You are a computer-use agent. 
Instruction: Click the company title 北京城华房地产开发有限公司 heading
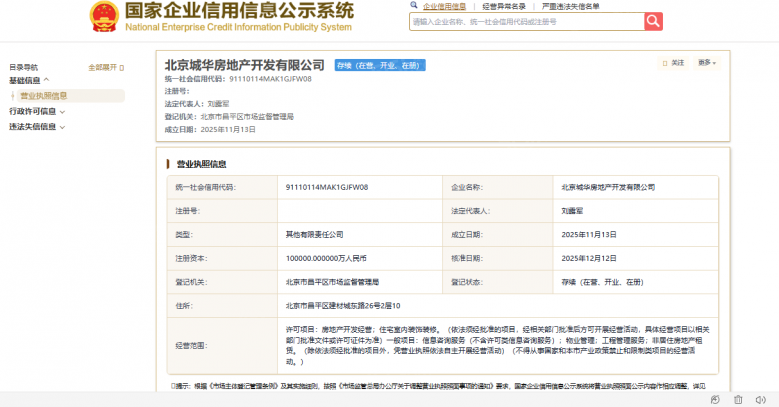(244, 65)
